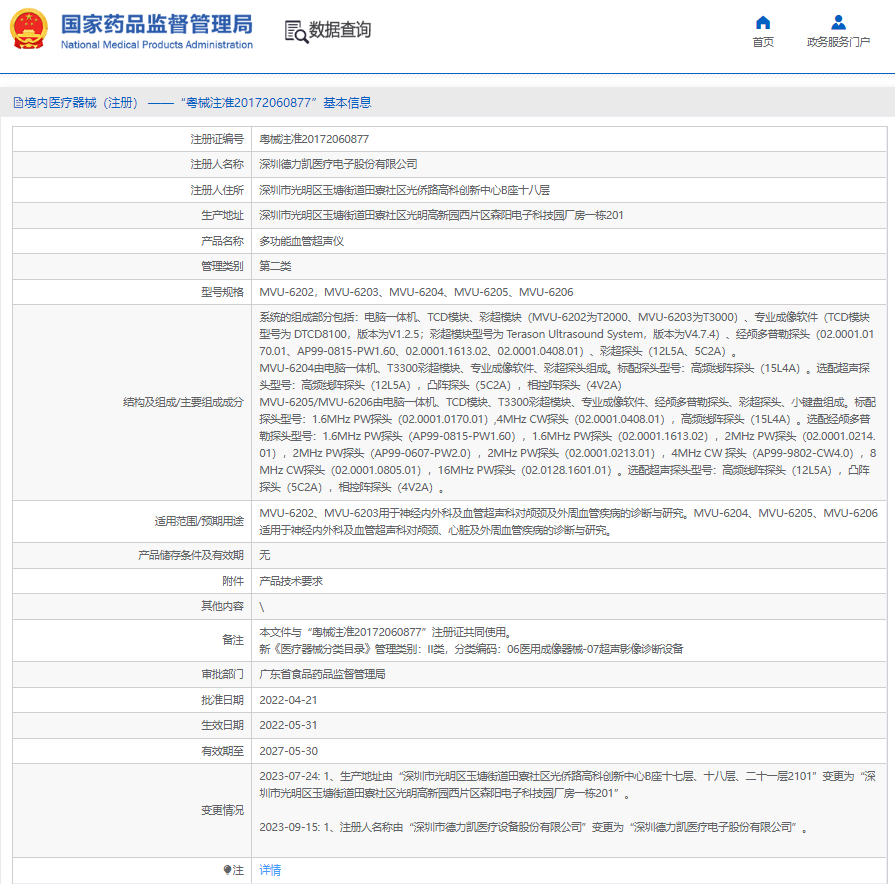Click the 2023-09-15 change record entry
The width and height of the screenshot is (895, 884).
[533, 828]
